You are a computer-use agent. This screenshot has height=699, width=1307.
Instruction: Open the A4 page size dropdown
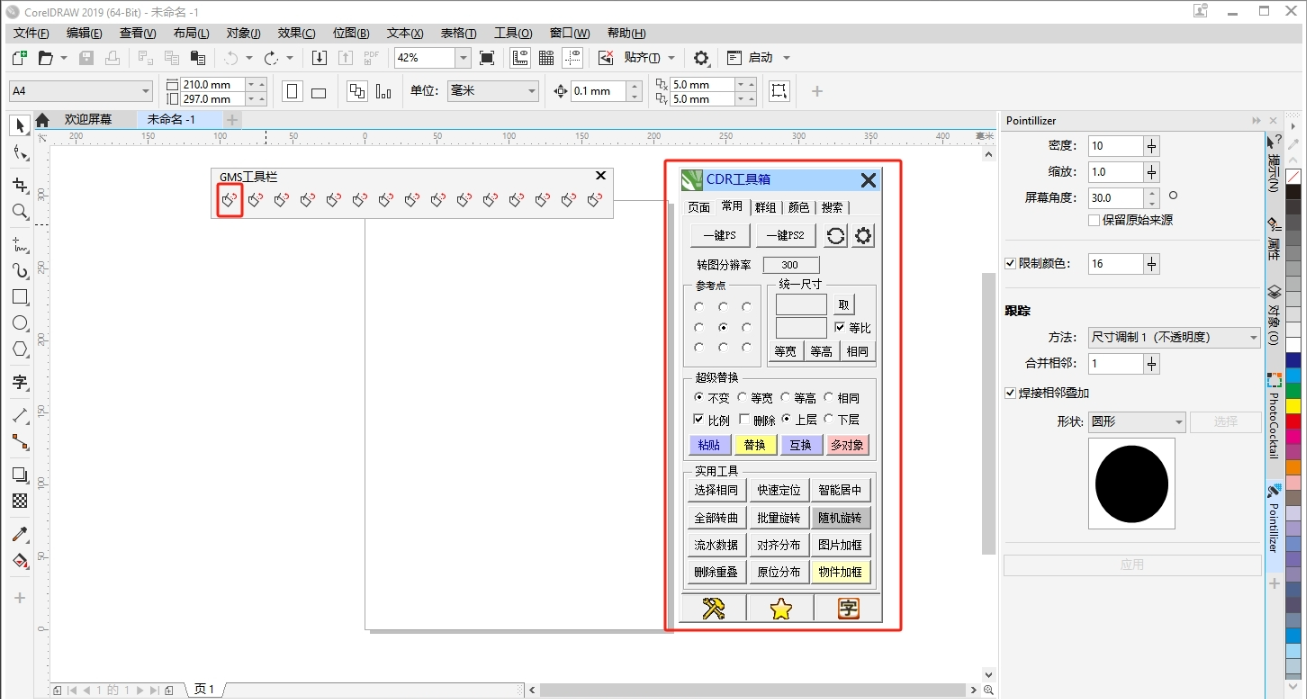coord(146,91)
